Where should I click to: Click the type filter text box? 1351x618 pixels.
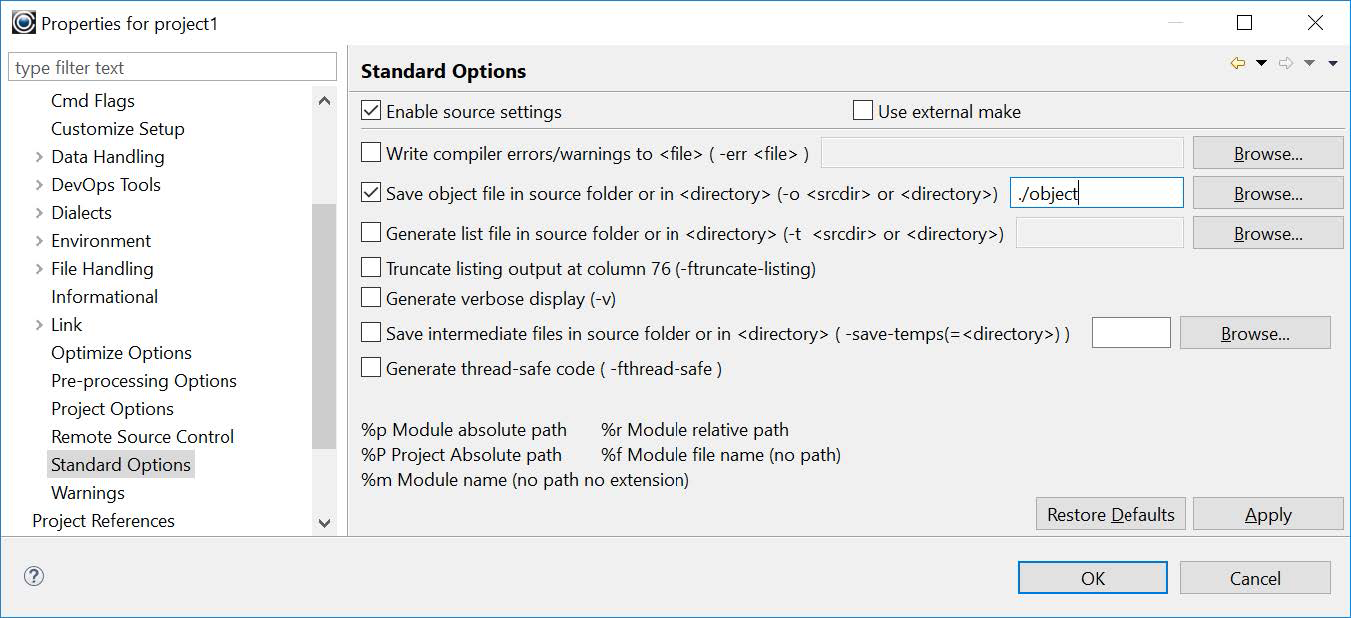point(172,68)
